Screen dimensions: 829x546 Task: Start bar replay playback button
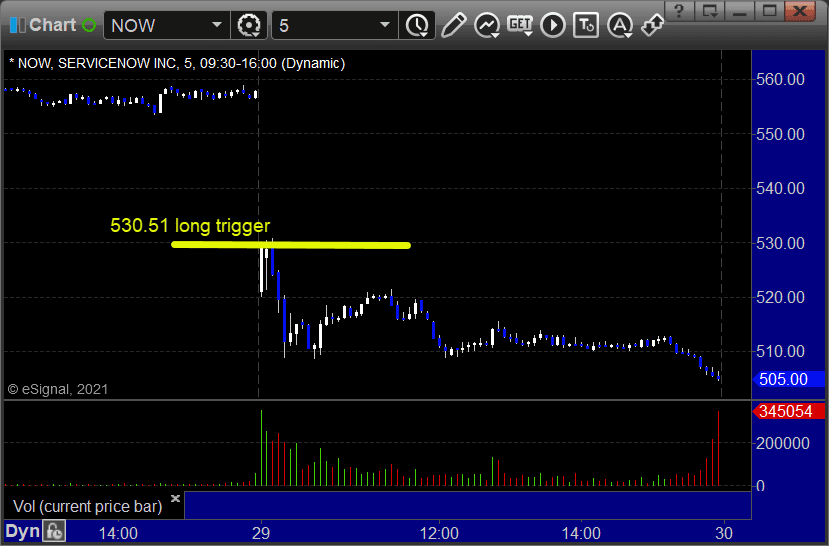(x=553, y=25)
